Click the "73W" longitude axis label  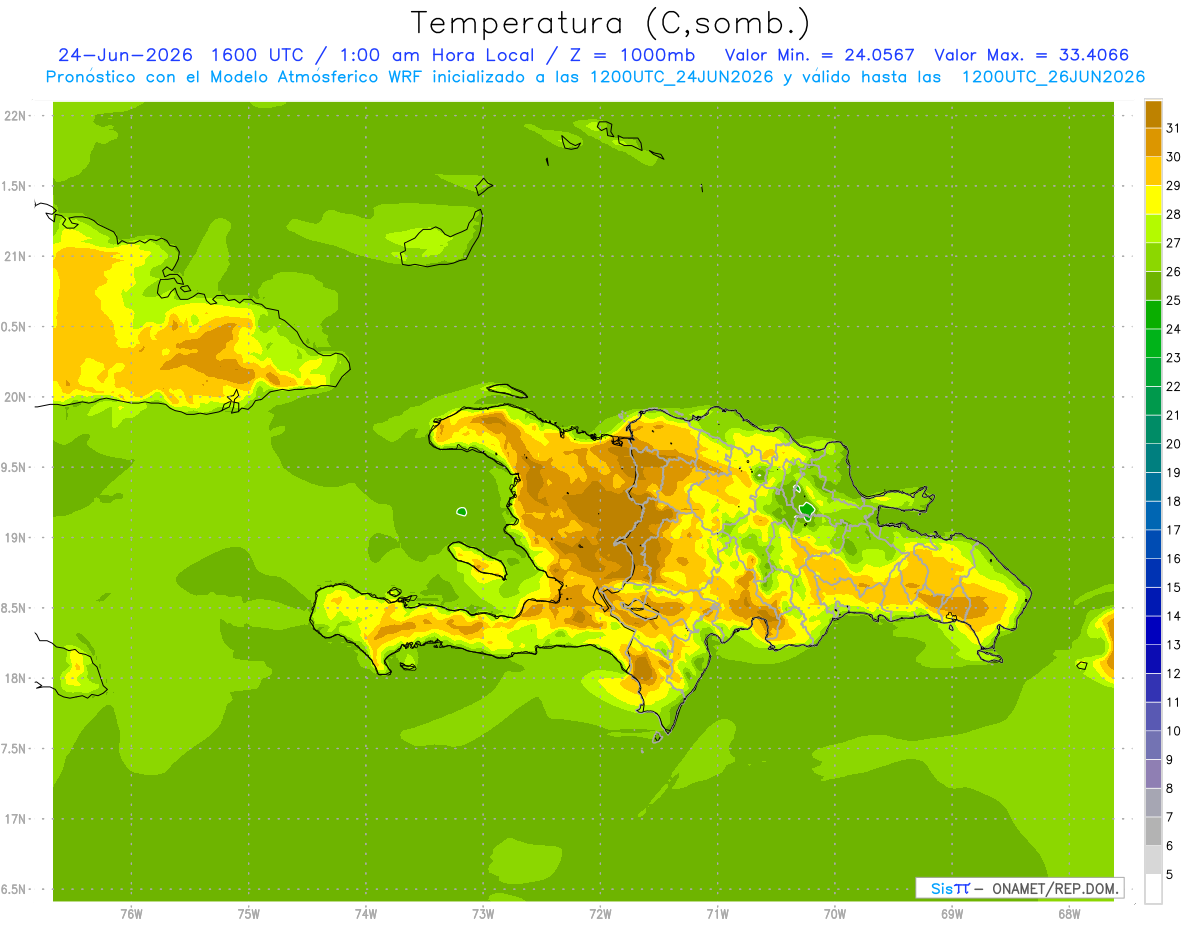[483, 914]
